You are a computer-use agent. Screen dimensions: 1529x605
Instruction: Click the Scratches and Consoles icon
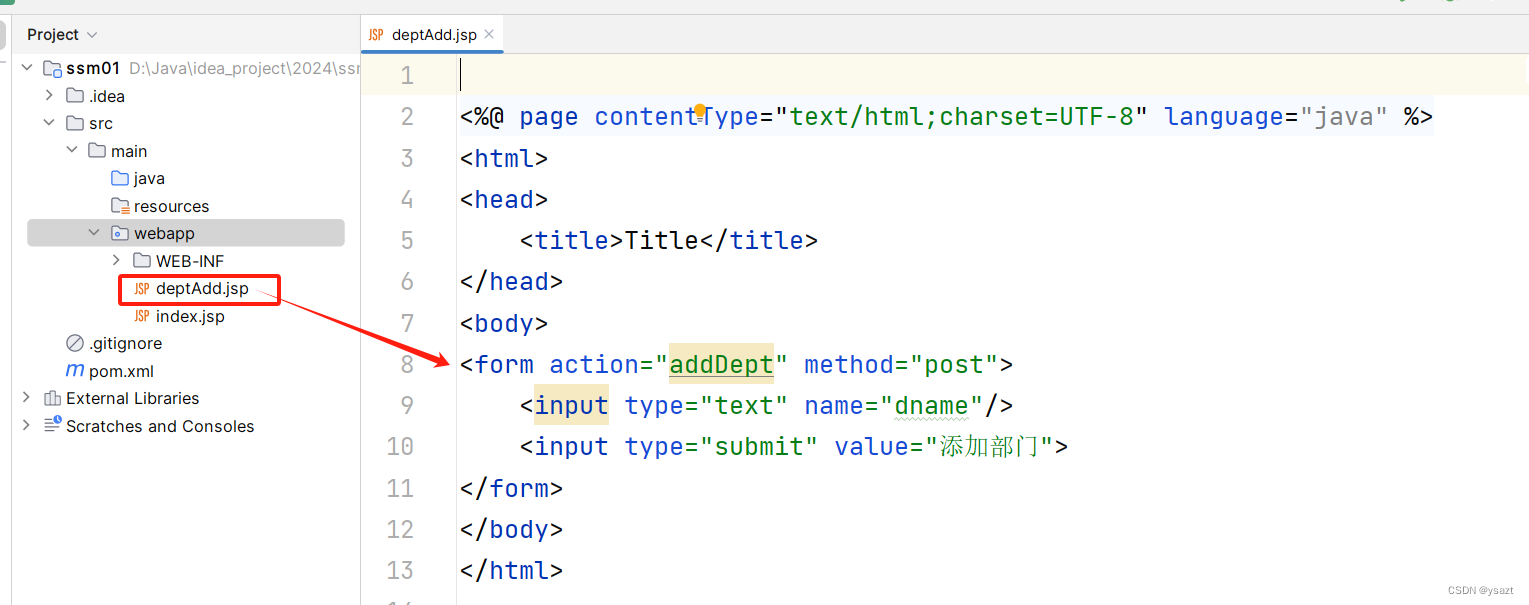53,425
